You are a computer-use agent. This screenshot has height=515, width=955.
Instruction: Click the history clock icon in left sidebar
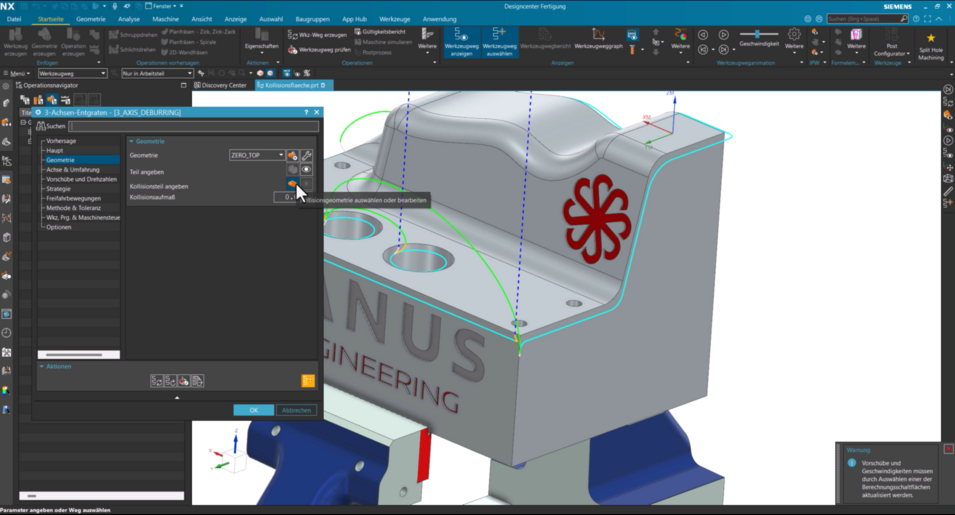coord(7,333)
